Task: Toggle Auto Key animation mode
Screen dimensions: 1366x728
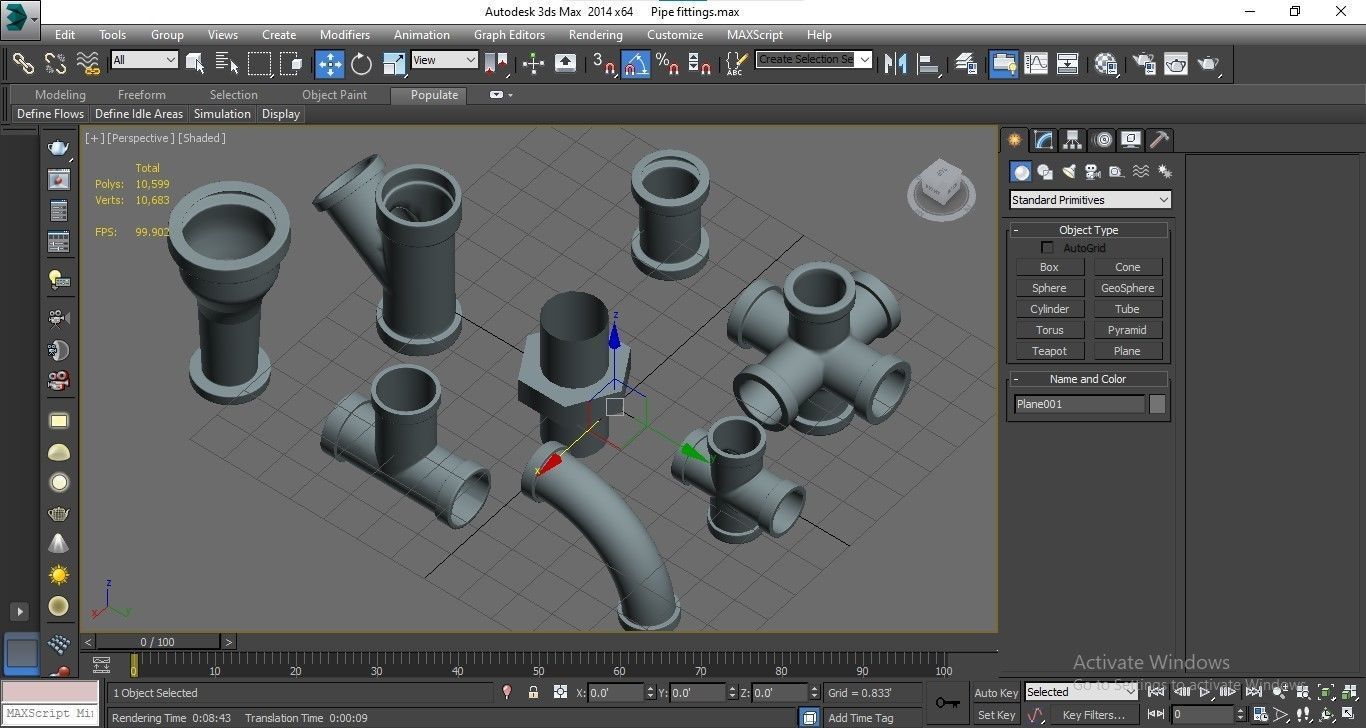Action: click(996, 693)
